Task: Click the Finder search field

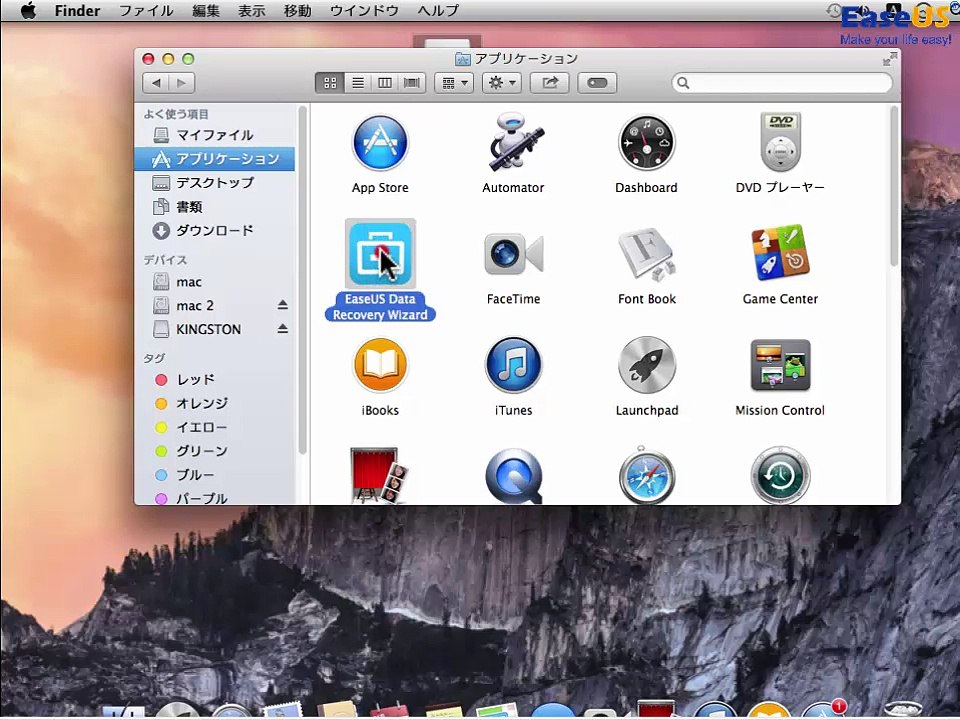Action: [x=782, y=83]
